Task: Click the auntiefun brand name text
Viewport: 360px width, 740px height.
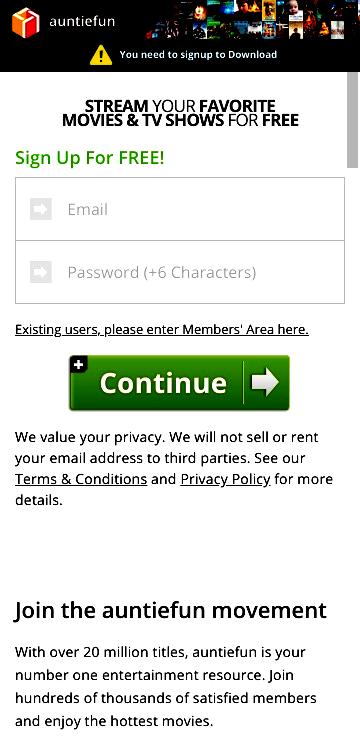Action: click(82, 21)
